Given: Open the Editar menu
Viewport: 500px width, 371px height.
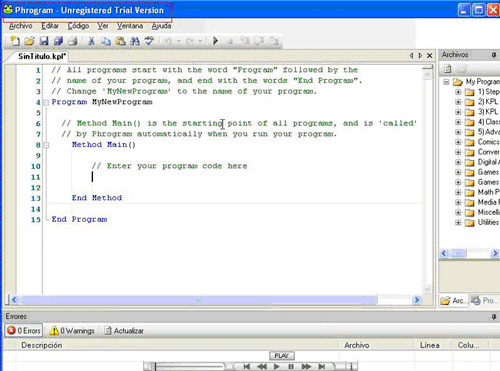Looking at the screenshot, I should pyautogui.click(x=50, y=26).
